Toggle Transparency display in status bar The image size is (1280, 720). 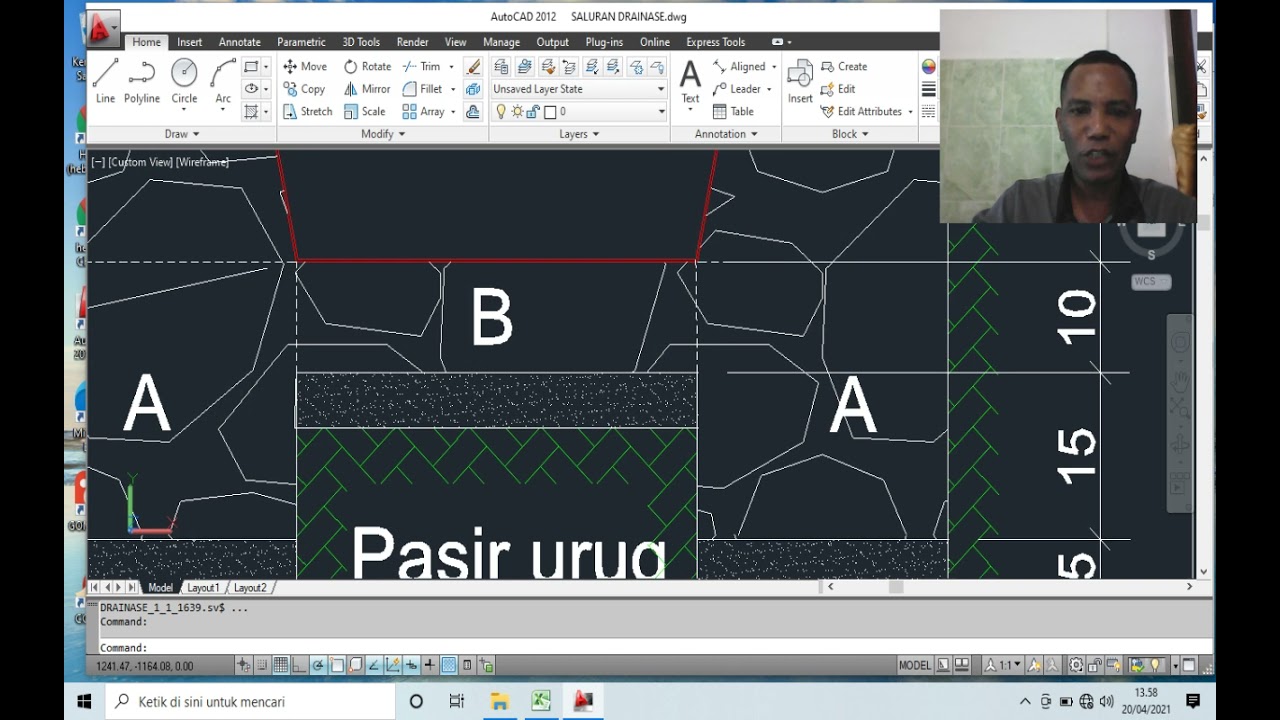[x=448, y=665]
